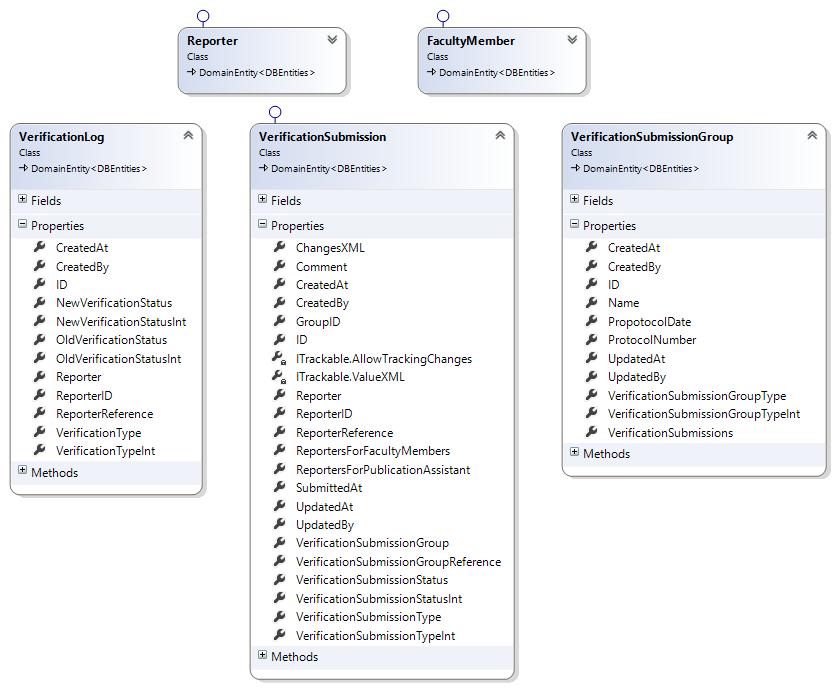Select the VerificationSubmission class title
This screenshot has height=688, width=835.
click(x=323, y=137)
